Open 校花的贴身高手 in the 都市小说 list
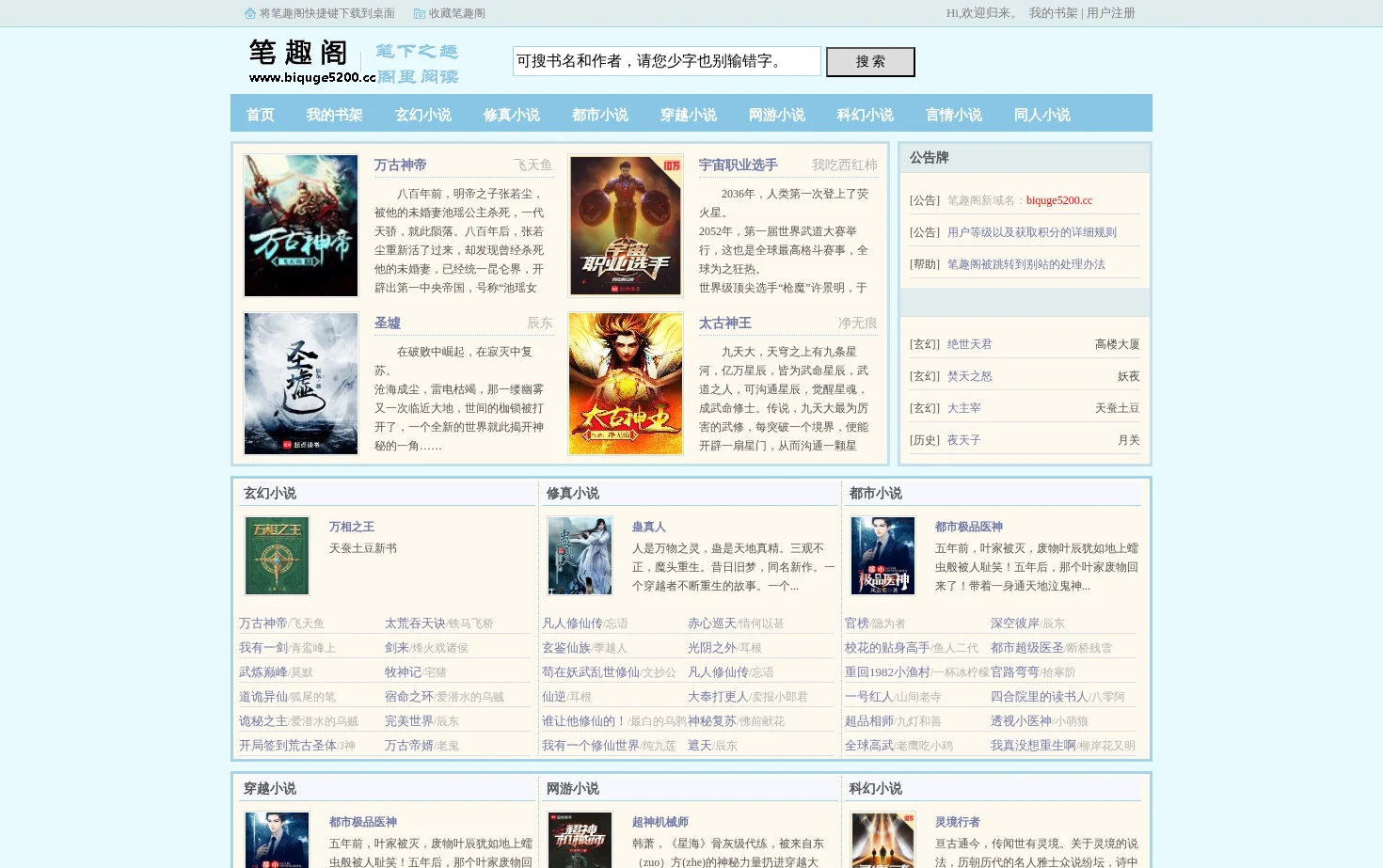This screenshot has width=1383, height=868. pyautogui.click(x=887, y=648)
